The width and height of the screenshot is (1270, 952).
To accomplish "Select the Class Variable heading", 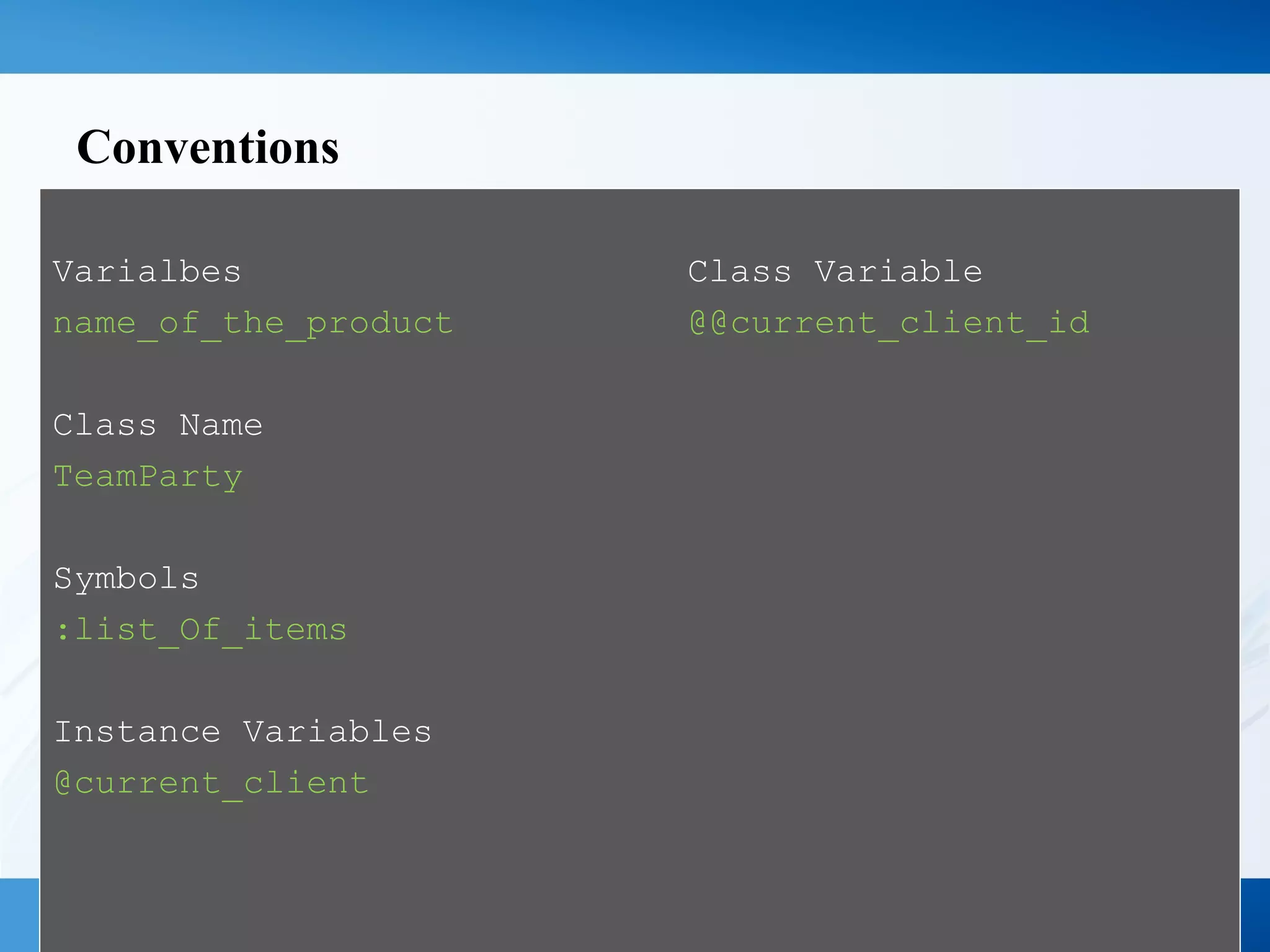I will pyautogui.click(x=835, y=272).
